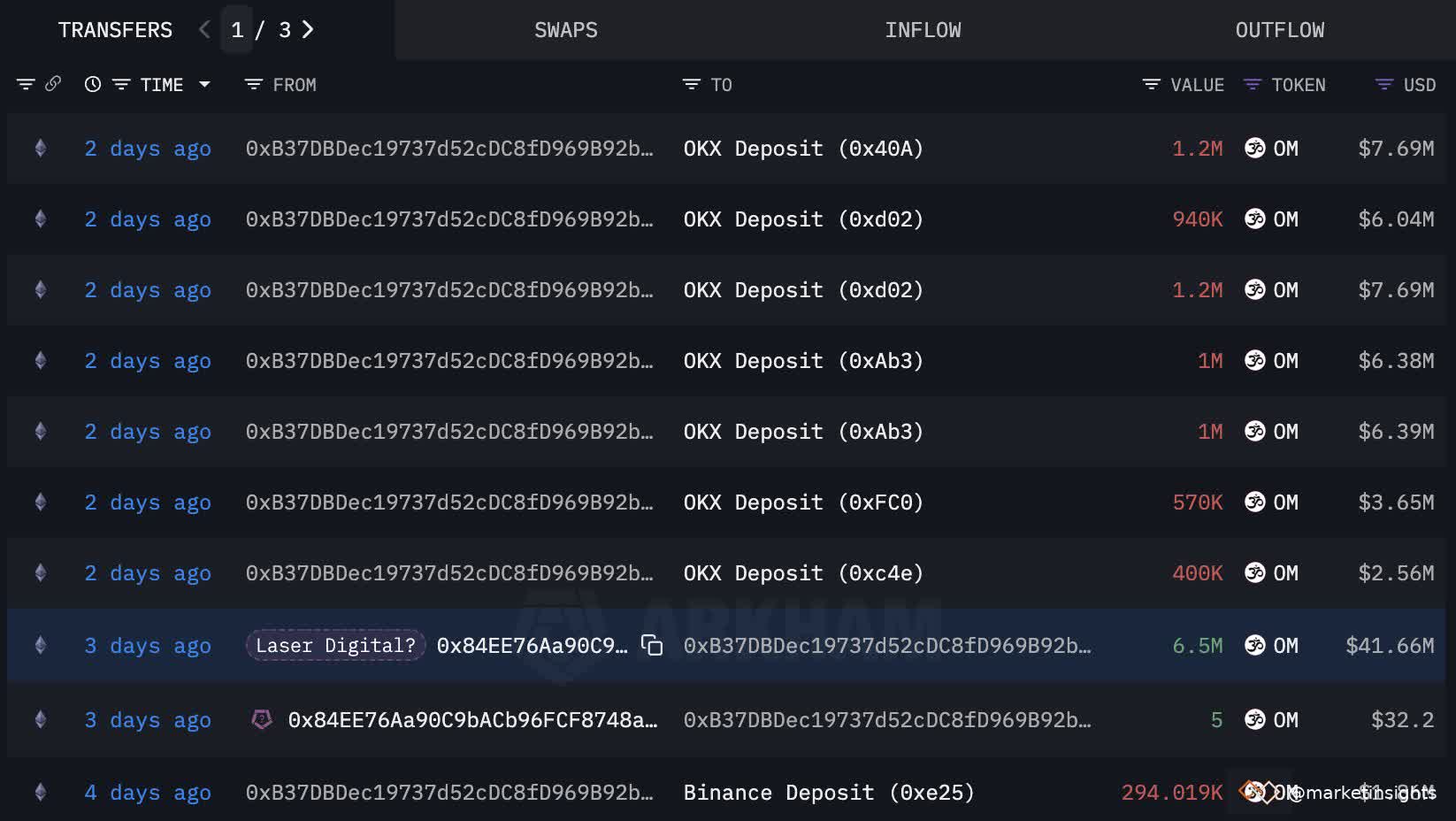This screenshot has height=821, width=1456.
Task: Click OM token icon in the $6.38M row
Action: [x=1255, y=361]
